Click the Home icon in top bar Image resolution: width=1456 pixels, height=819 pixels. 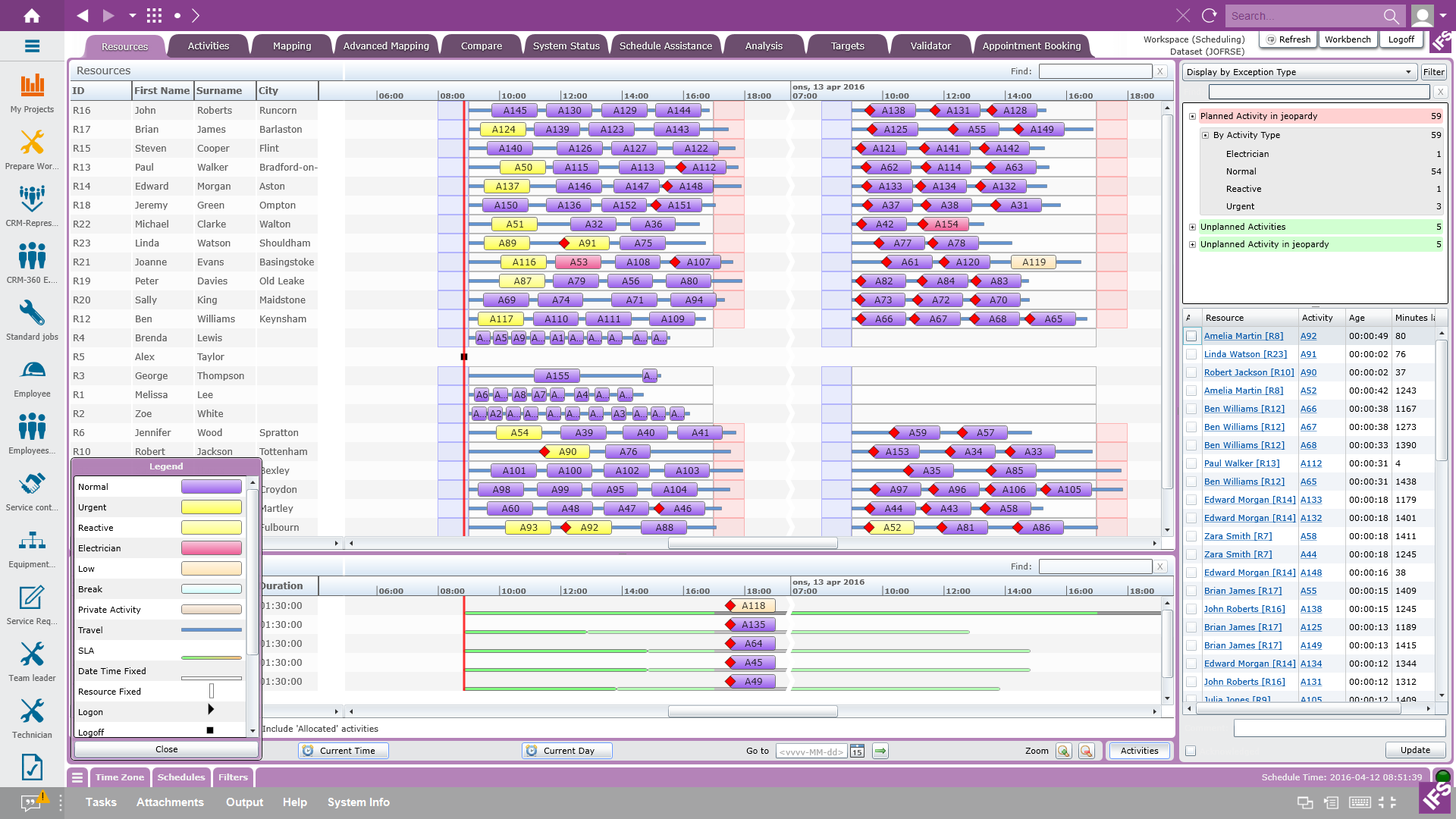click(32, 15)
